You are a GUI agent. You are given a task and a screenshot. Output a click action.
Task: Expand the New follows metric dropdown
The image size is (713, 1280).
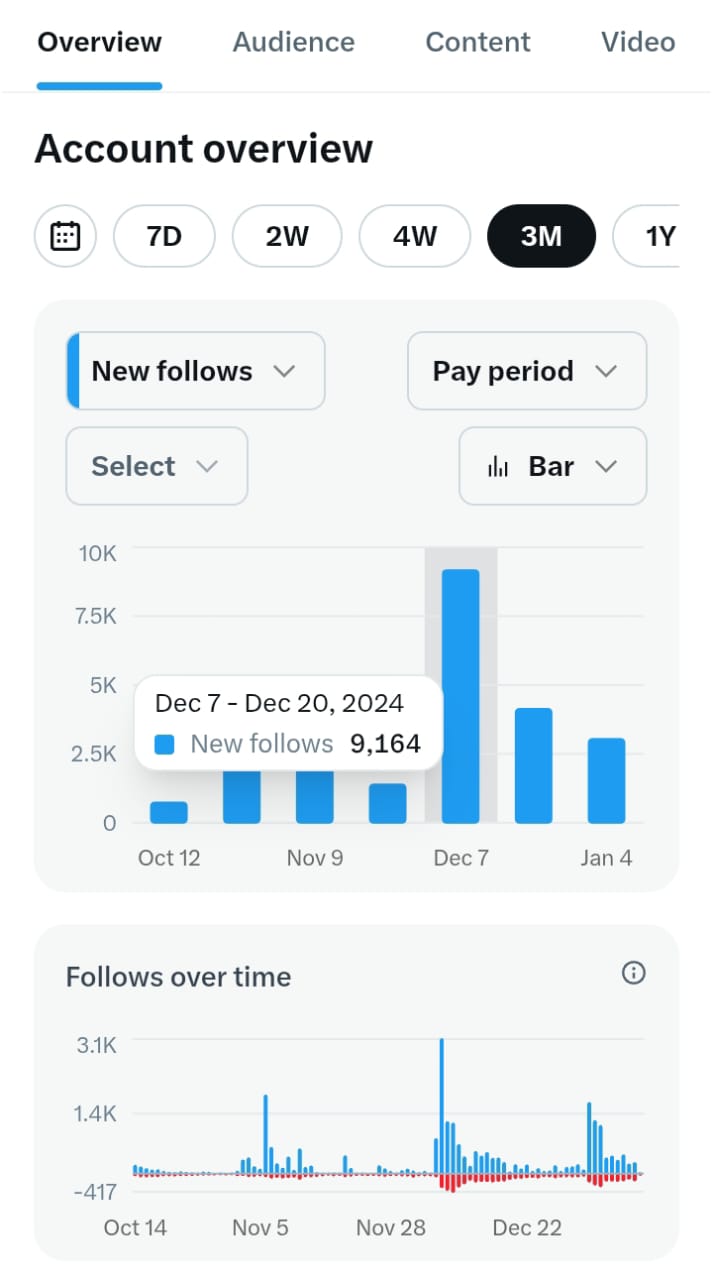pyautogui.click(x=196, y=371)
